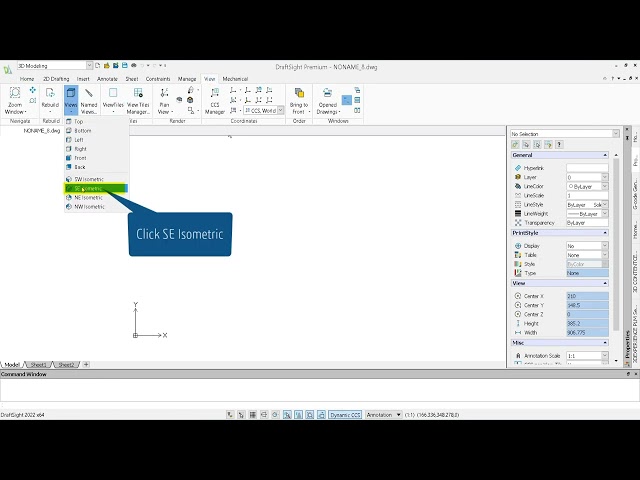Click the Bring to Front button
The width and height of the screenshot is (640, 480).
(x=299, y=100)
